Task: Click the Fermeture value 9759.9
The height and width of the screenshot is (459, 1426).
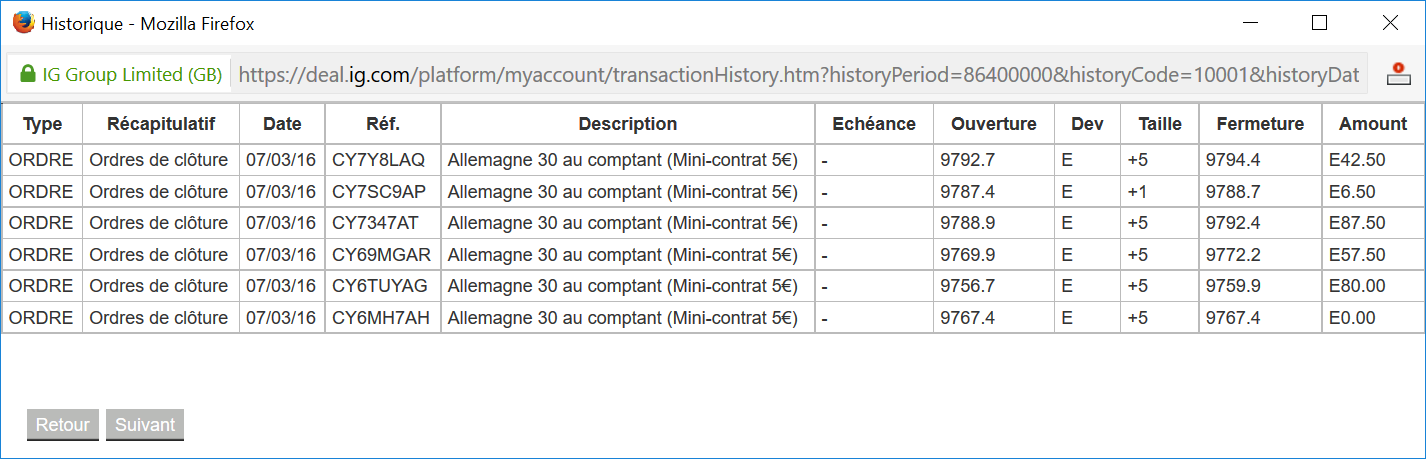Action: [1233, 286]
